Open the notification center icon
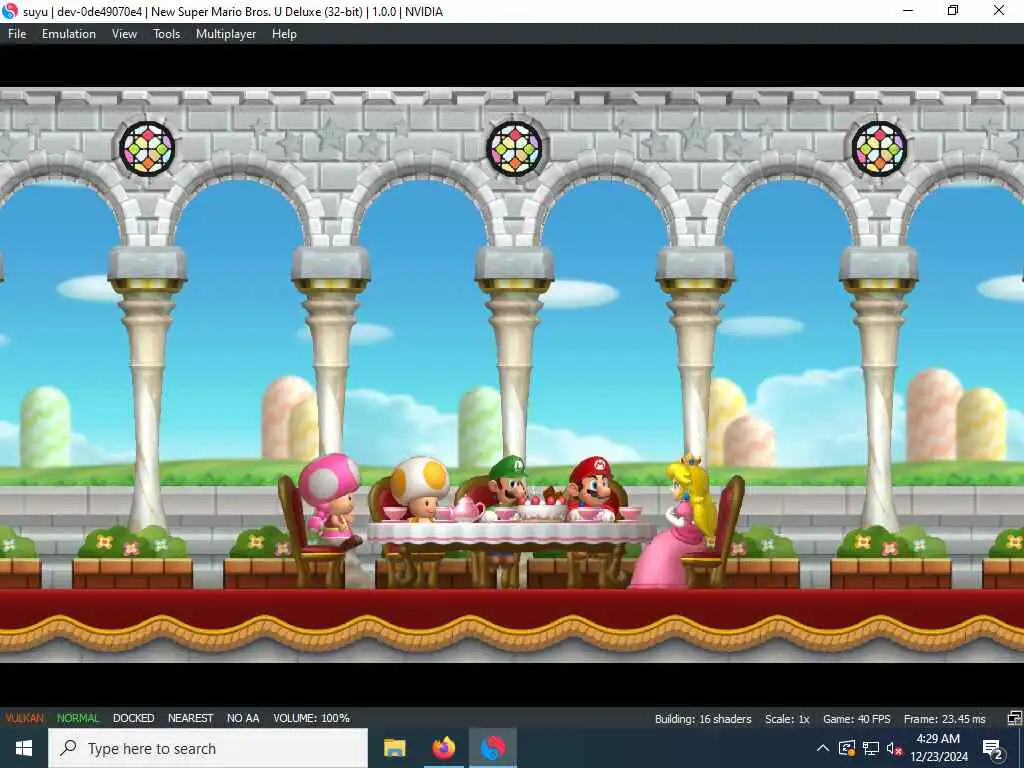 pos(993,748)
